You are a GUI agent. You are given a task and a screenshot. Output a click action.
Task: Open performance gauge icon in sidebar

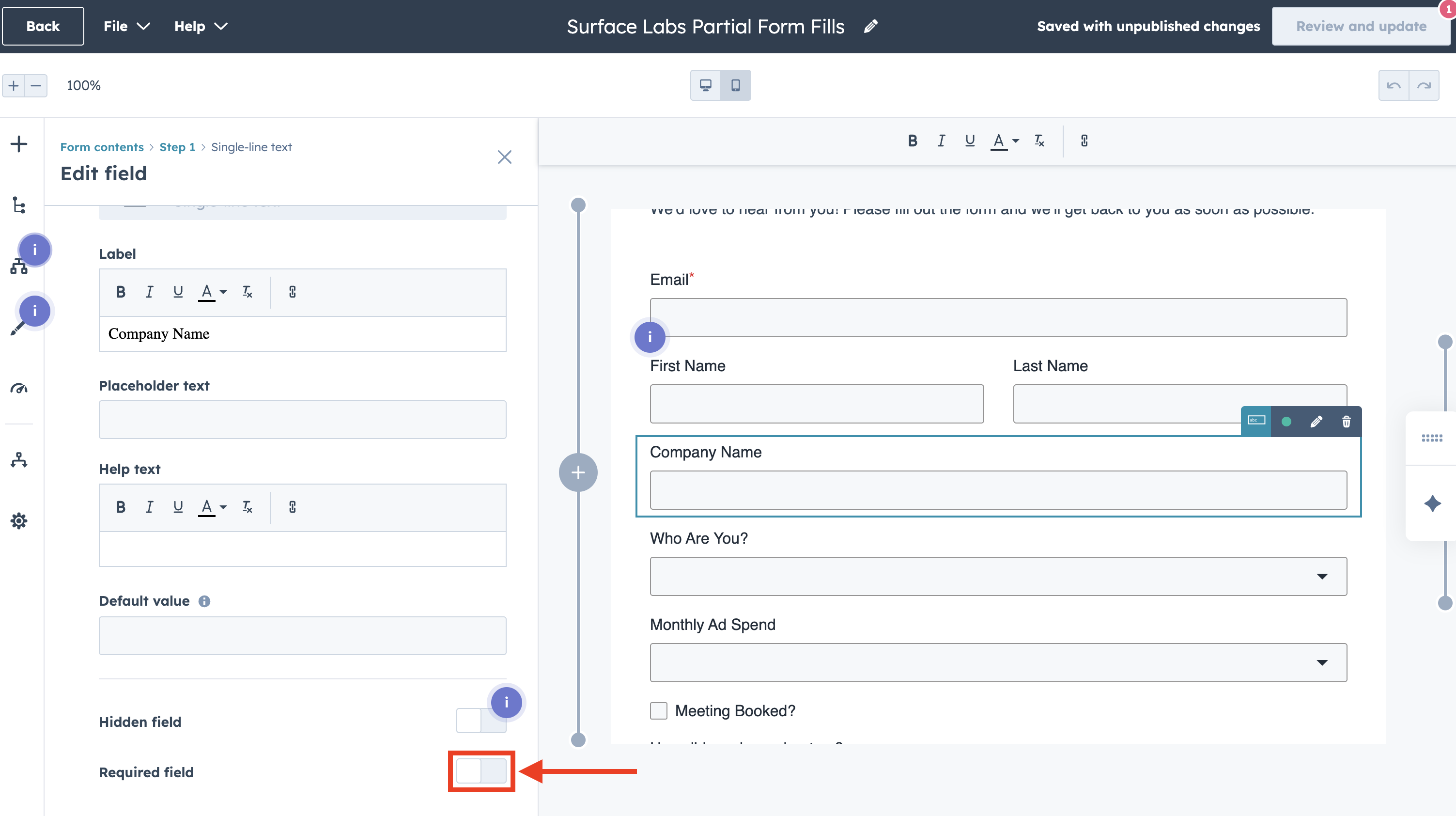tap(19, 388)
